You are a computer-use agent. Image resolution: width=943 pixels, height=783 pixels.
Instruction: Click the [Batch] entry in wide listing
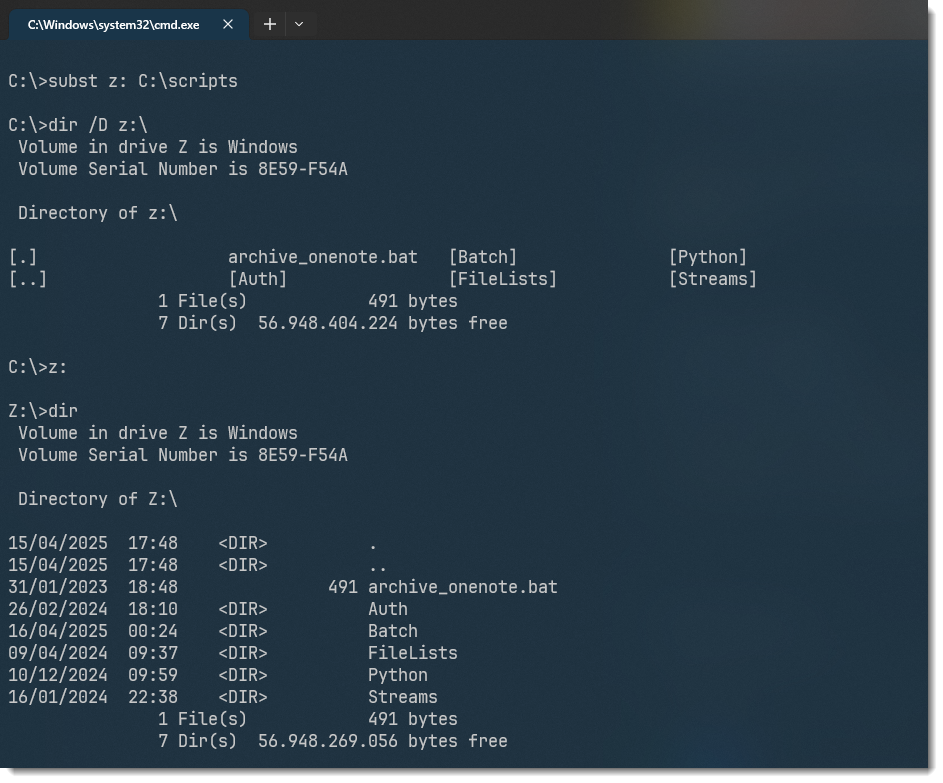(482, 257)
